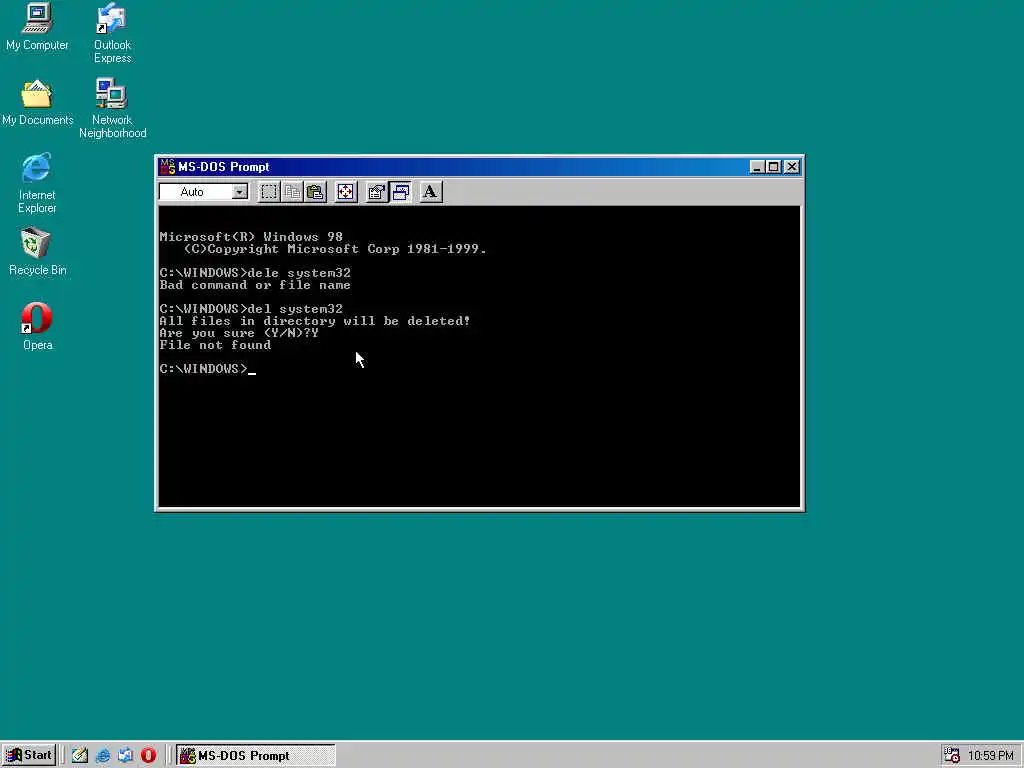Screen dimensions: 1024x768
Task: Click the Paste toolbar icon in MS-DOS Prompt
Action: pyautogui.click(x=315, y=192)
